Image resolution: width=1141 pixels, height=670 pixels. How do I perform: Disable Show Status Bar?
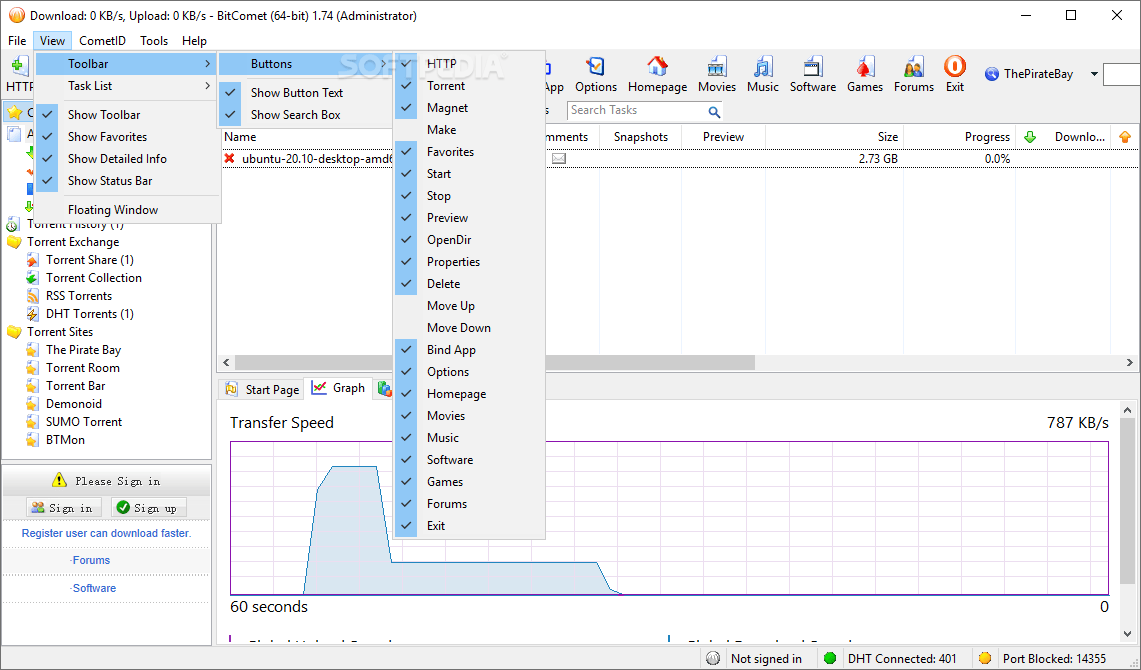[x=129, y=180]
